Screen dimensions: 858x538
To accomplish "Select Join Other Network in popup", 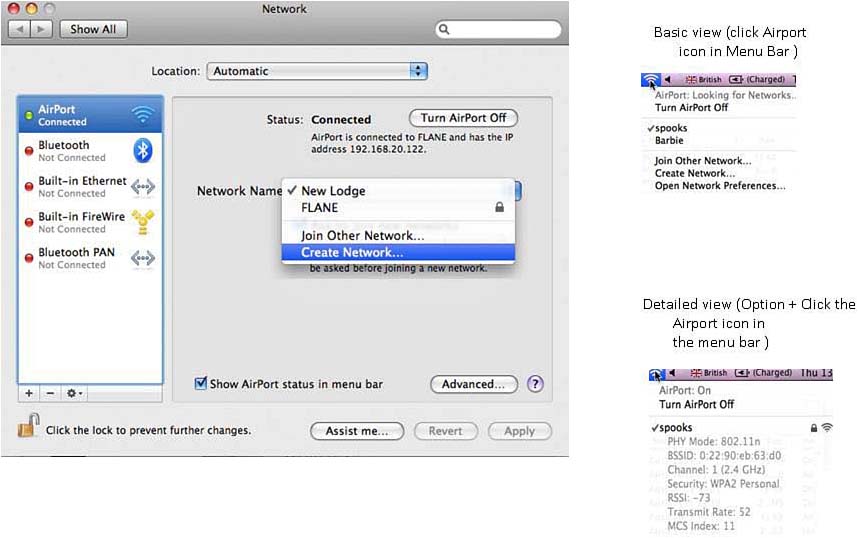I will [x=398, y=236].
